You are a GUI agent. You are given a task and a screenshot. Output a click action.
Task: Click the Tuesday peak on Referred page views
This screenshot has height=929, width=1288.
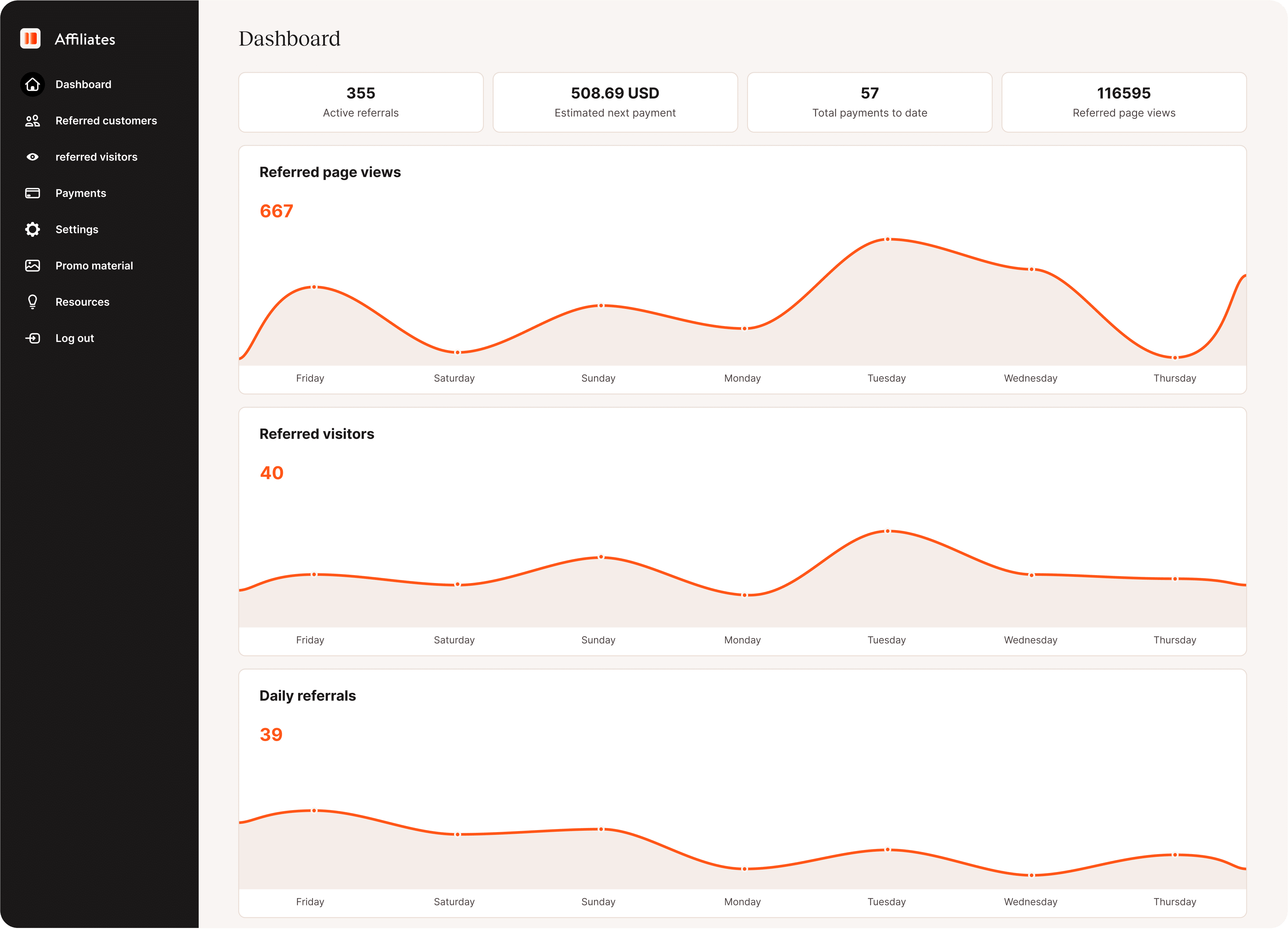[x=887, y=239]
